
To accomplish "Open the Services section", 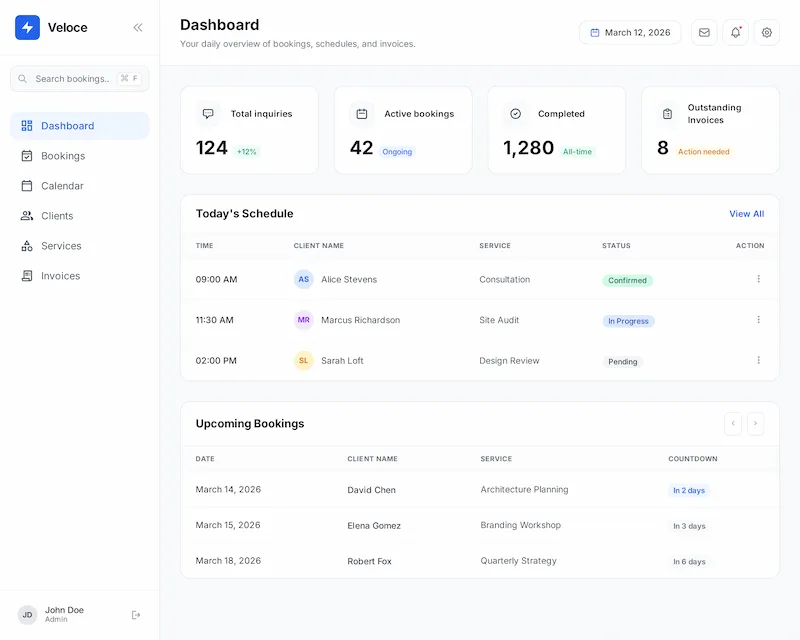I will pos(80,246).
